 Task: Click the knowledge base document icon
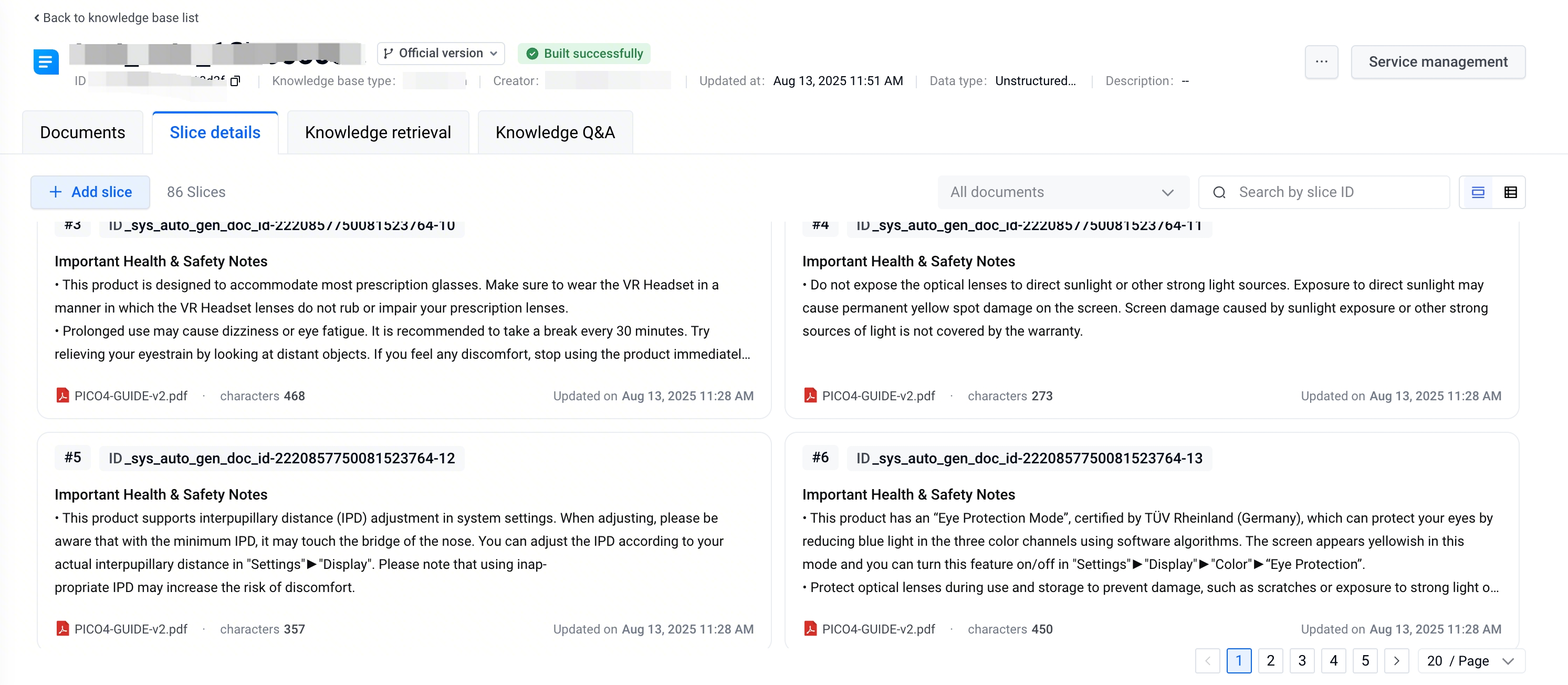coord(46,61)
